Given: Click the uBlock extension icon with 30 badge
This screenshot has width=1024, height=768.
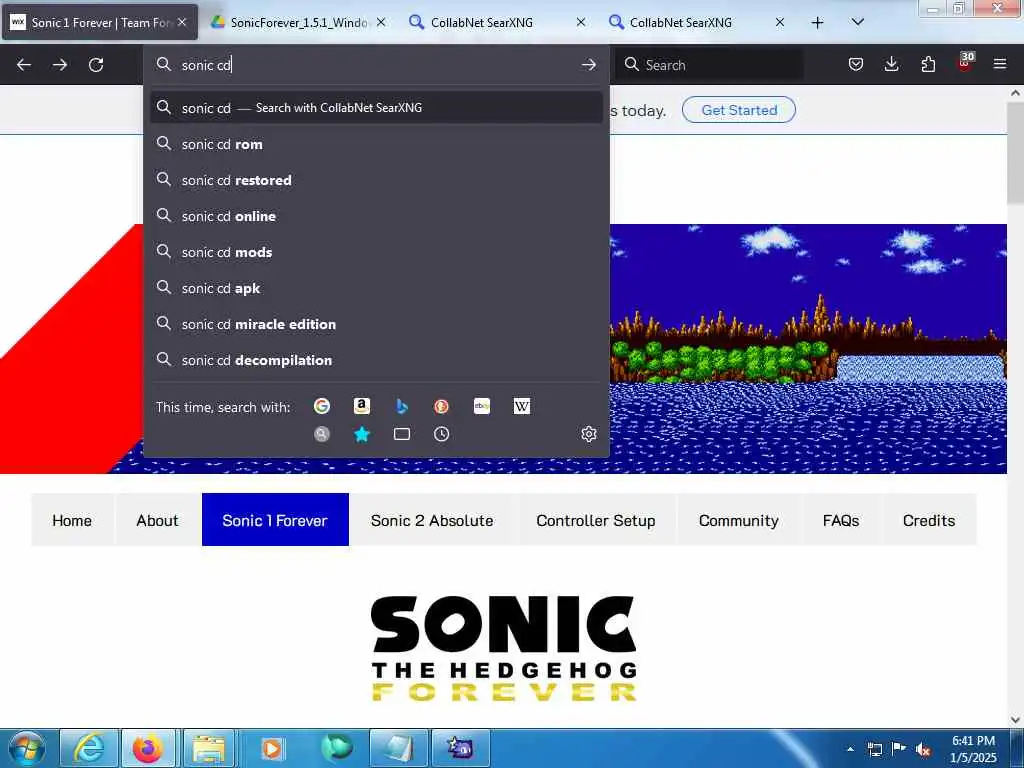Looking at the screenshot, I should click(x=965, y=62).
